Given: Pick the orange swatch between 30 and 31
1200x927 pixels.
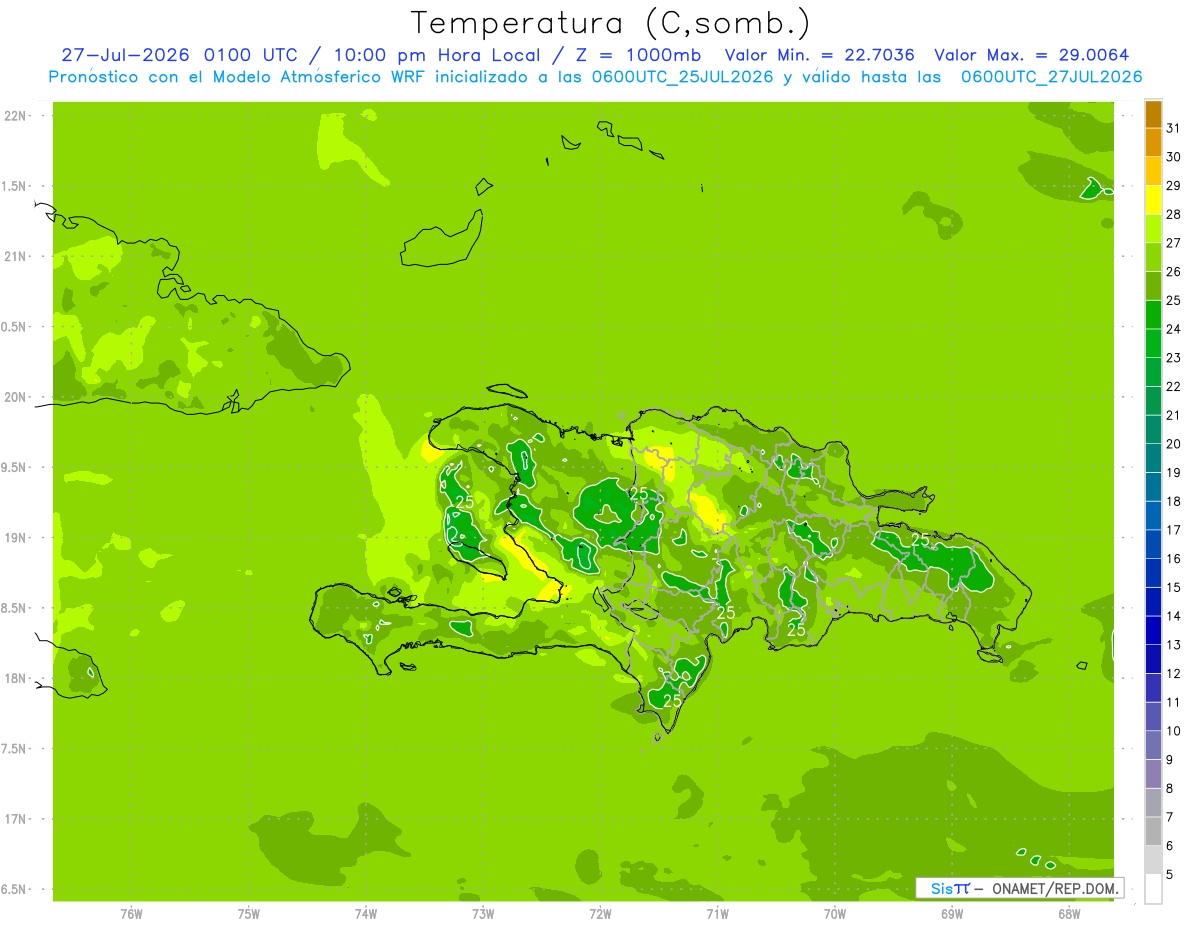Looking at the screenshot, I should (x=1153, y=142).
